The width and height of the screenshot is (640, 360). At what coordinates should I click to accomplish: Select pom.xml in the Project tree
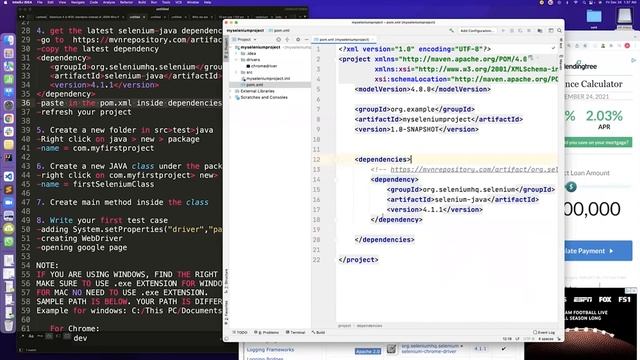pyautogui.click(x=252, y=84)
